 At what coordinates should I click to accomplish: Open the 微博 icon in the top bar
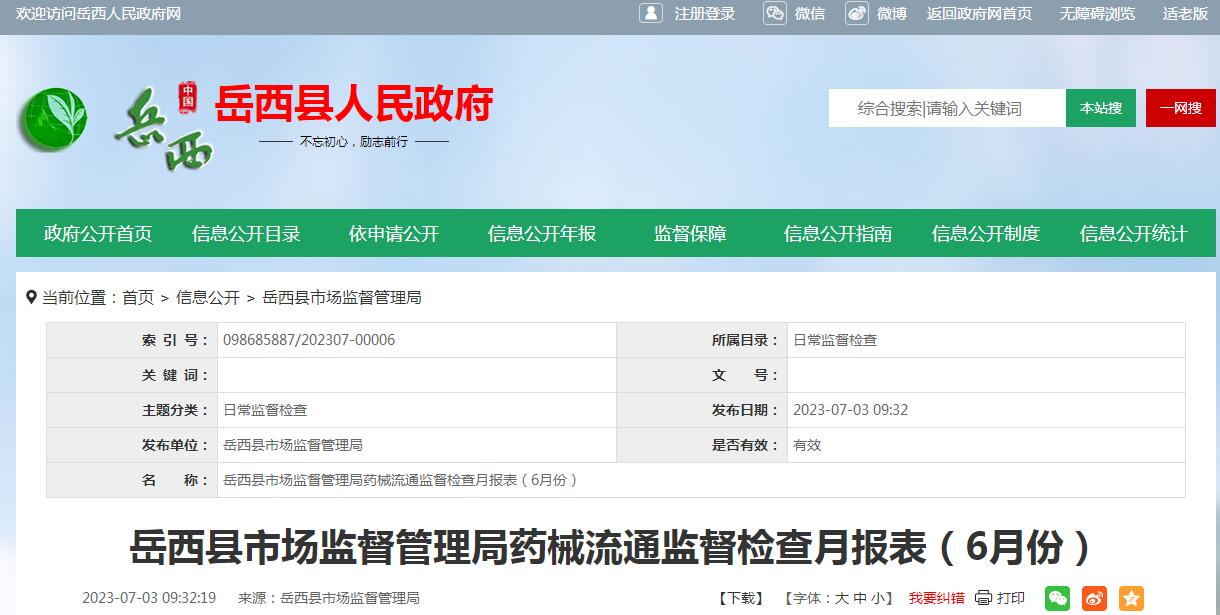(857, 14)
